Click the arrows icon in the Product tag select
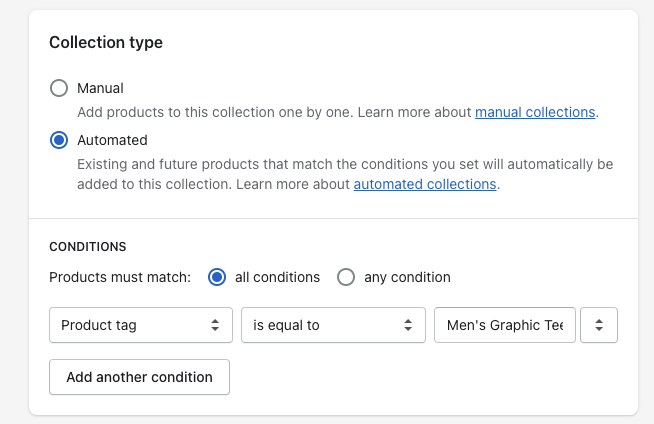654x424 pixels. [214, 325]
